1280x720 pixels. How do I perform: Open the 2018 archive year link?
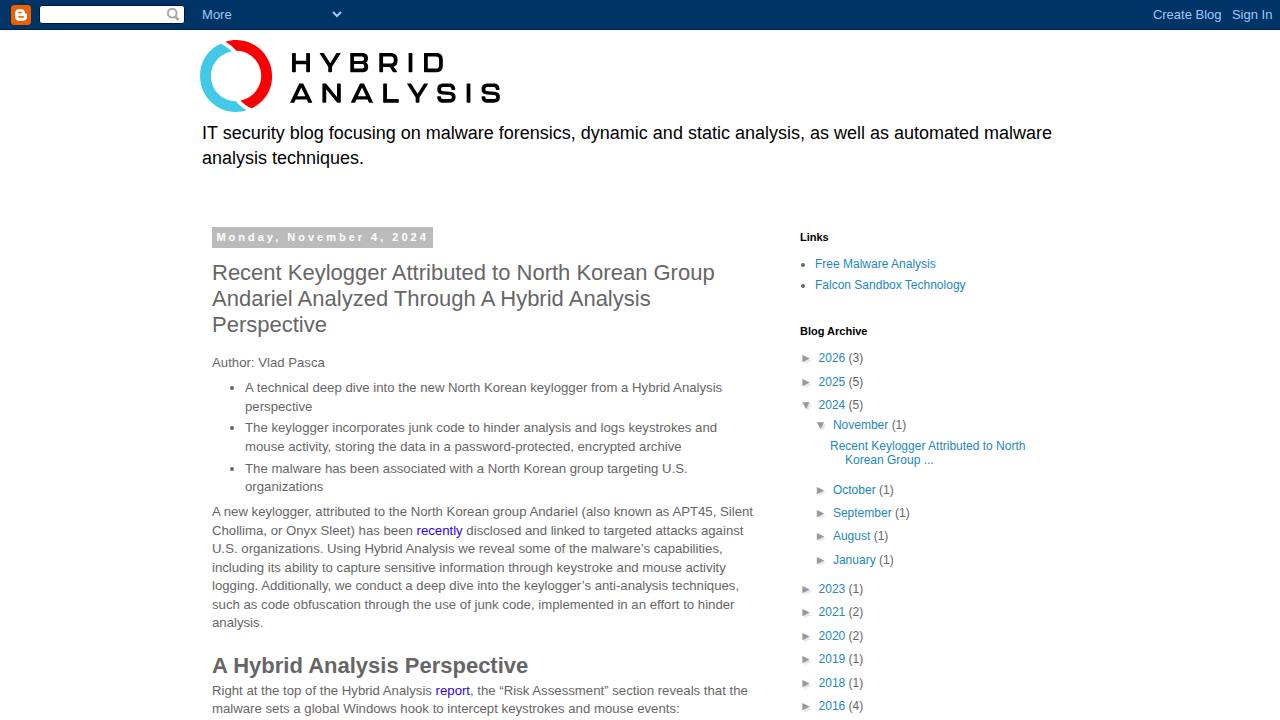[x=832, y=683]
